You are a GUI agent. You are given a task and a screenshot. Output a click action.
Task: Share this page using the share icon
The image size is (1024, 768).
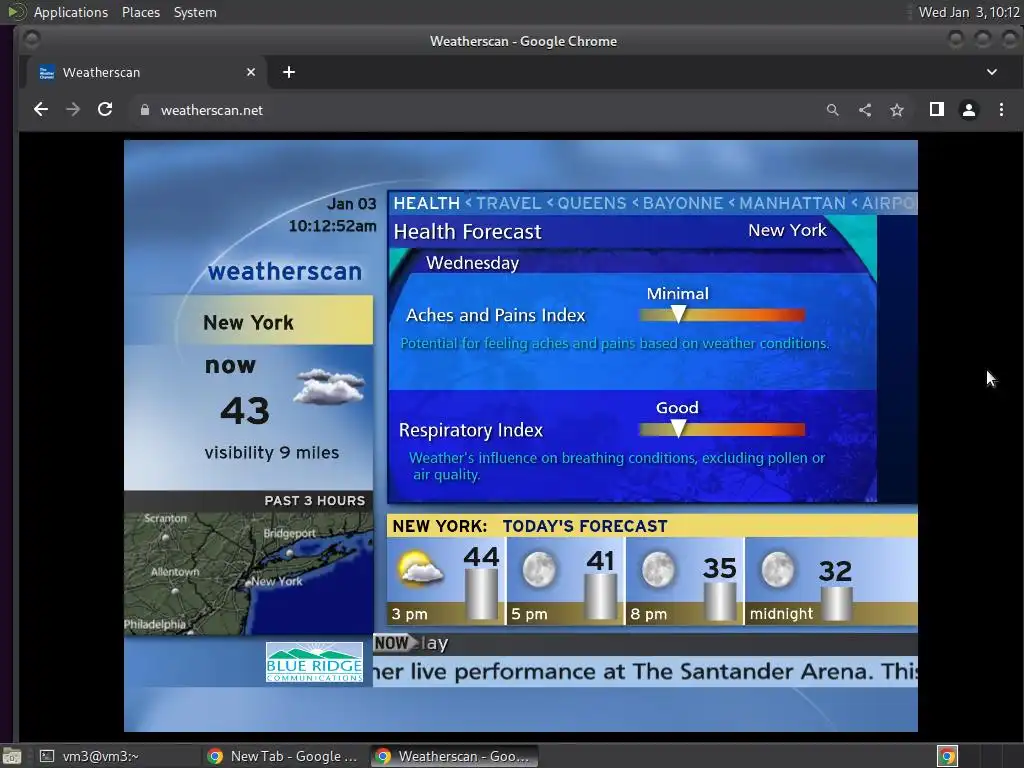pyautogui.click(x=865, y=110)
